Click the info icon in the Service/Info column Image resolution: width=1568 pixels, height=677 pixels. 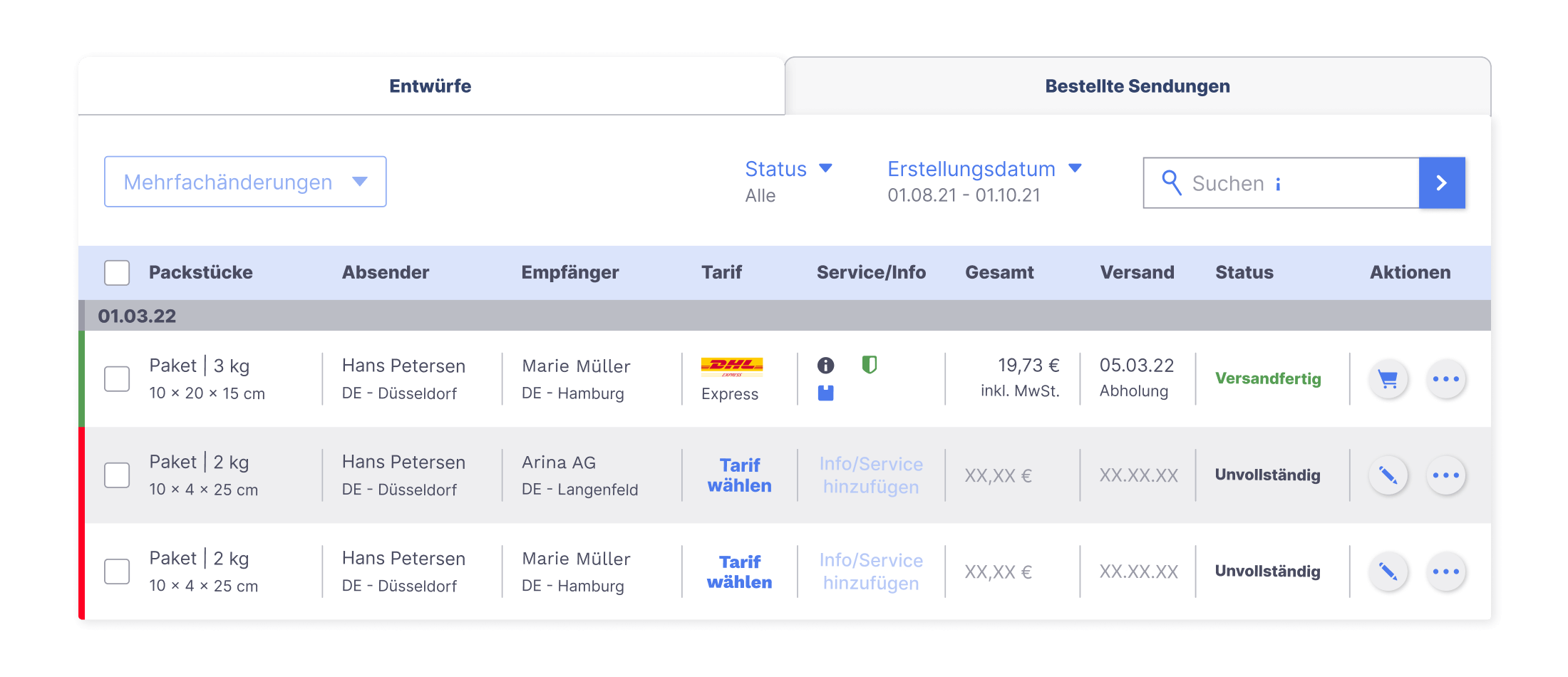(826, 365)
